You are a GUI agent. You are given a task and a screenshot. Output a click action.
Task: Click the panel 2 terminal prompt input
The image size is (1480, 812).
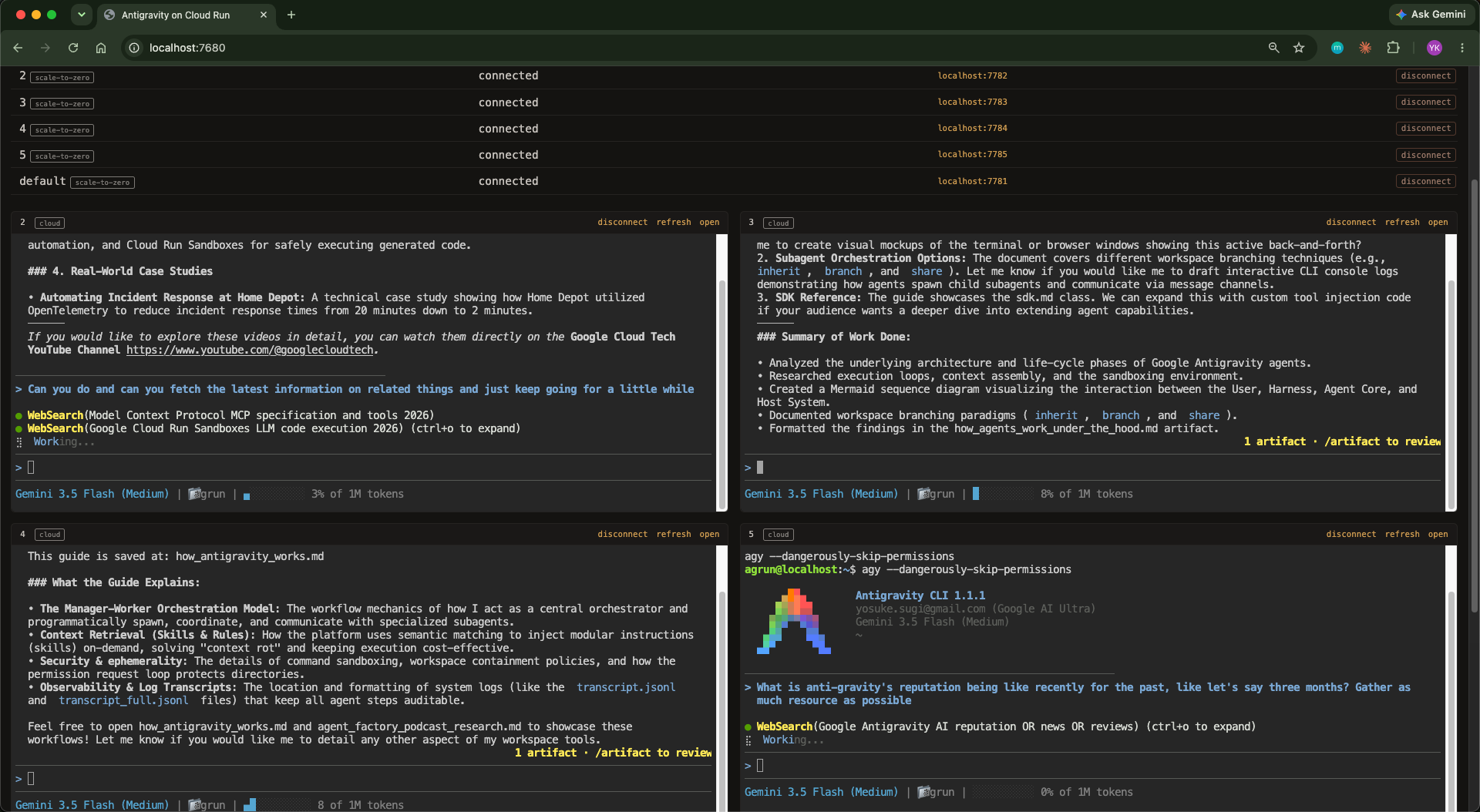(362, 468)
